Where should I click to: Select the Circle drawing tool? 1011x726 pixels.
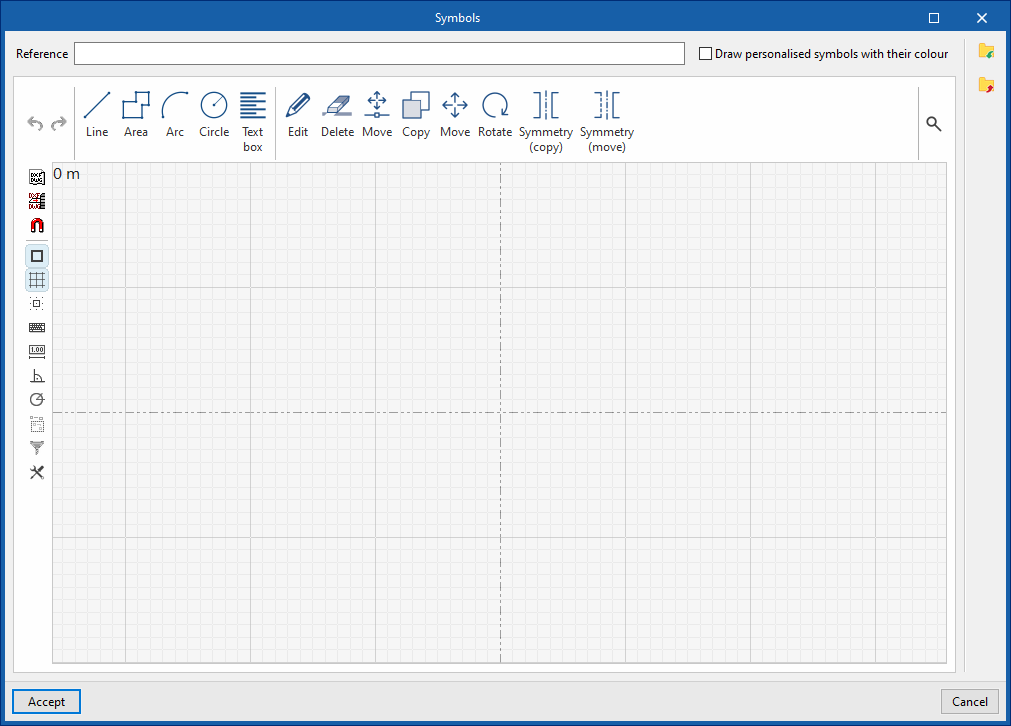(x=214, y=115)
